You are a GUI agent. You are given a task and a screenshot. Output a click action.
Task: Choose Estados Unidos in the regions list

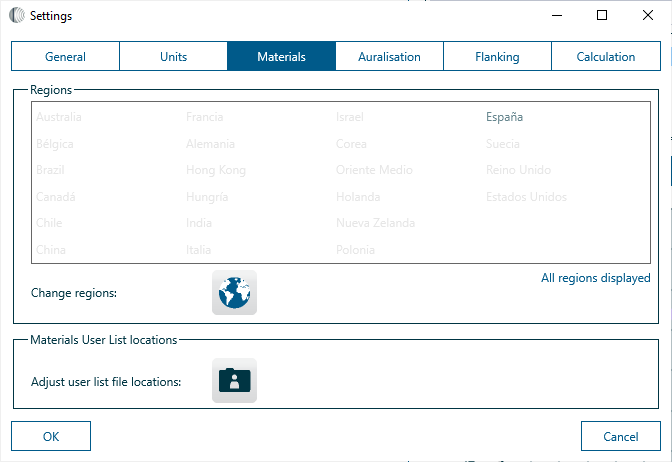(x=526, y=197)
